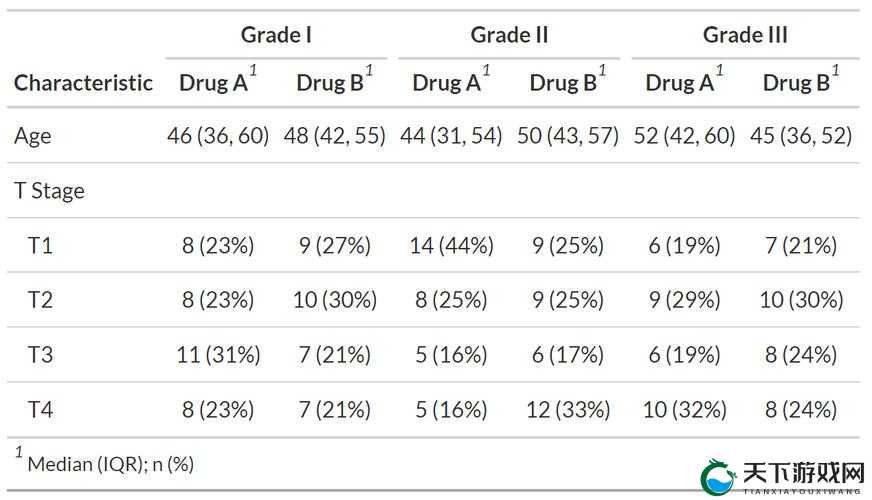Screen dimensions: 872x500
Task: Select the Characteristic header cell
Action: [x=83, y=83]
